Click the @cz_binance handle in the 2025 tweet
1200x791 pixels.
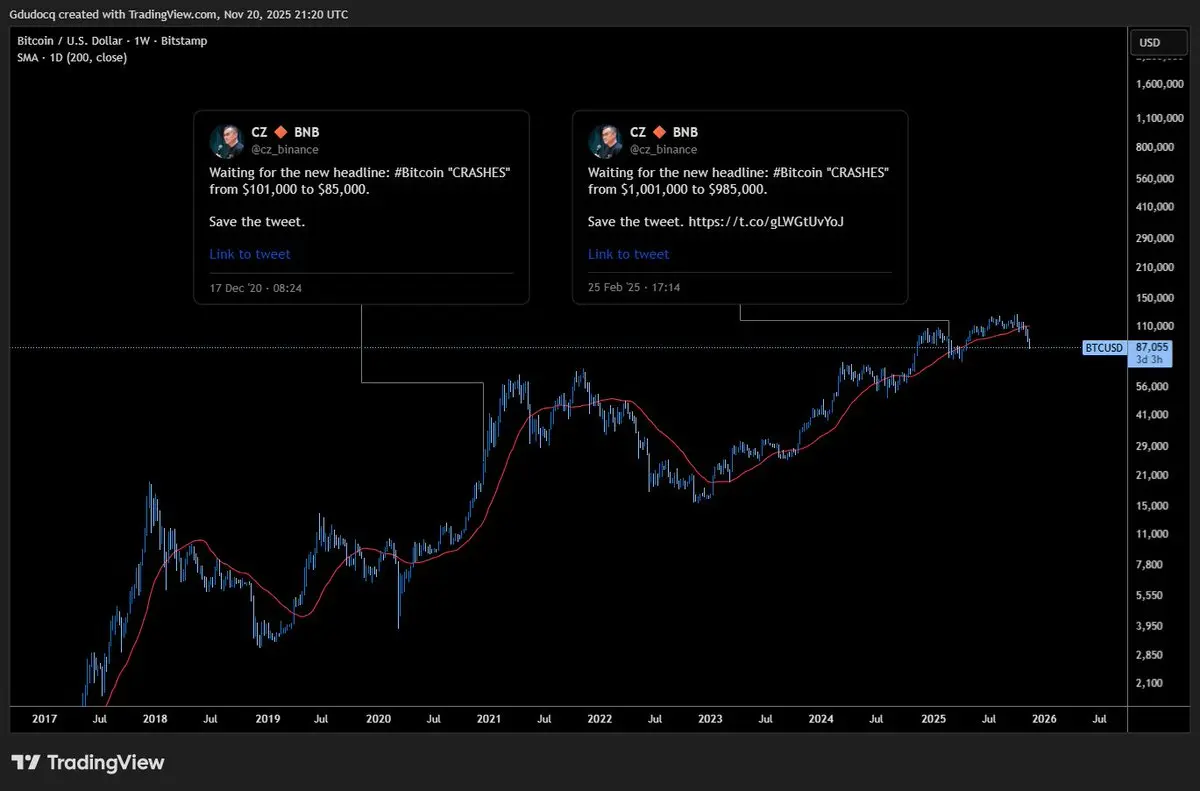point(663,149)
